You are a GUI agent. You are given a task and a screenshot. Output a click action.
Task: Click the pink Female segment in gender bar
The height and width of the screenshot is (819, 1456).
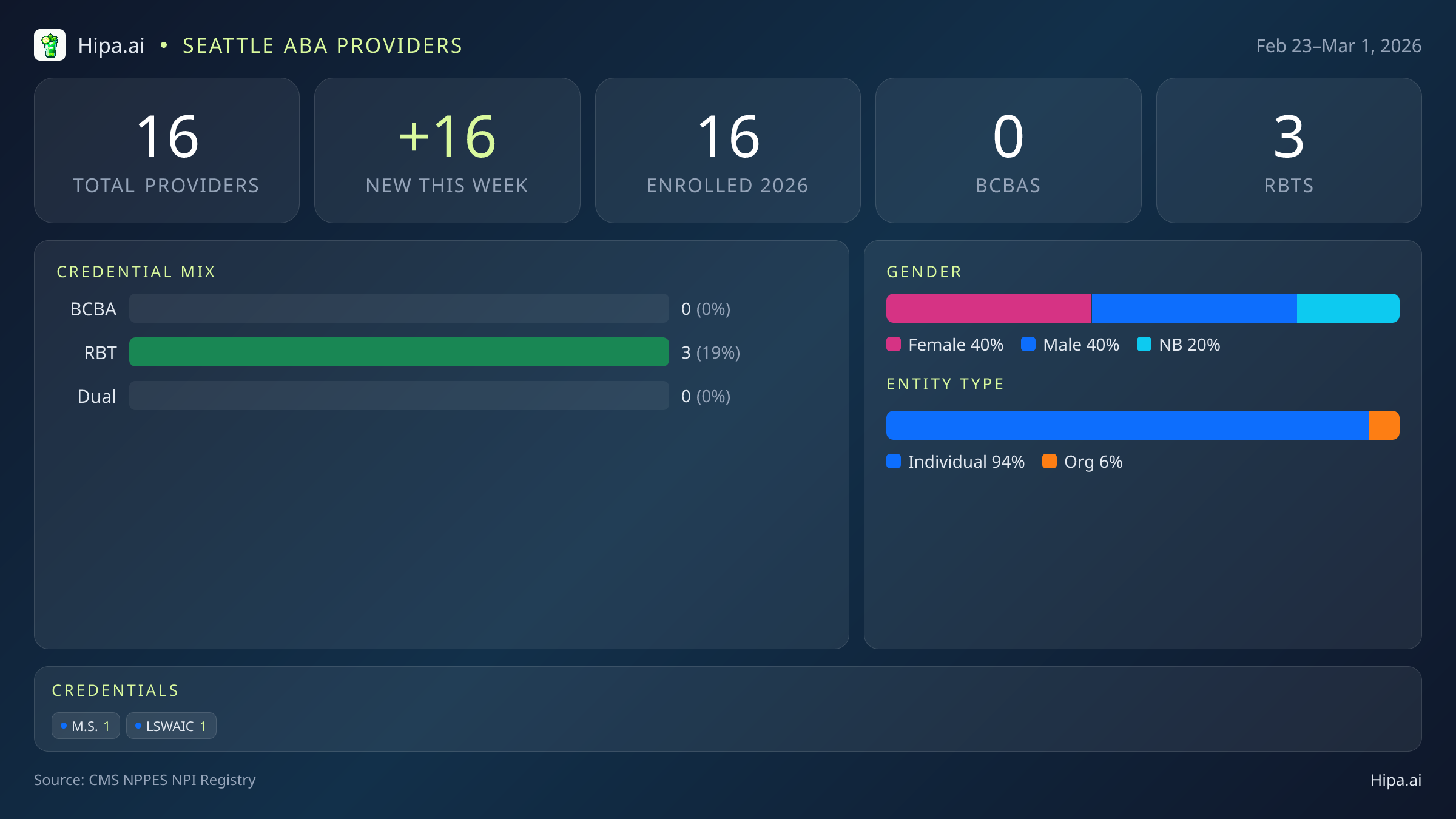[988, 308]
